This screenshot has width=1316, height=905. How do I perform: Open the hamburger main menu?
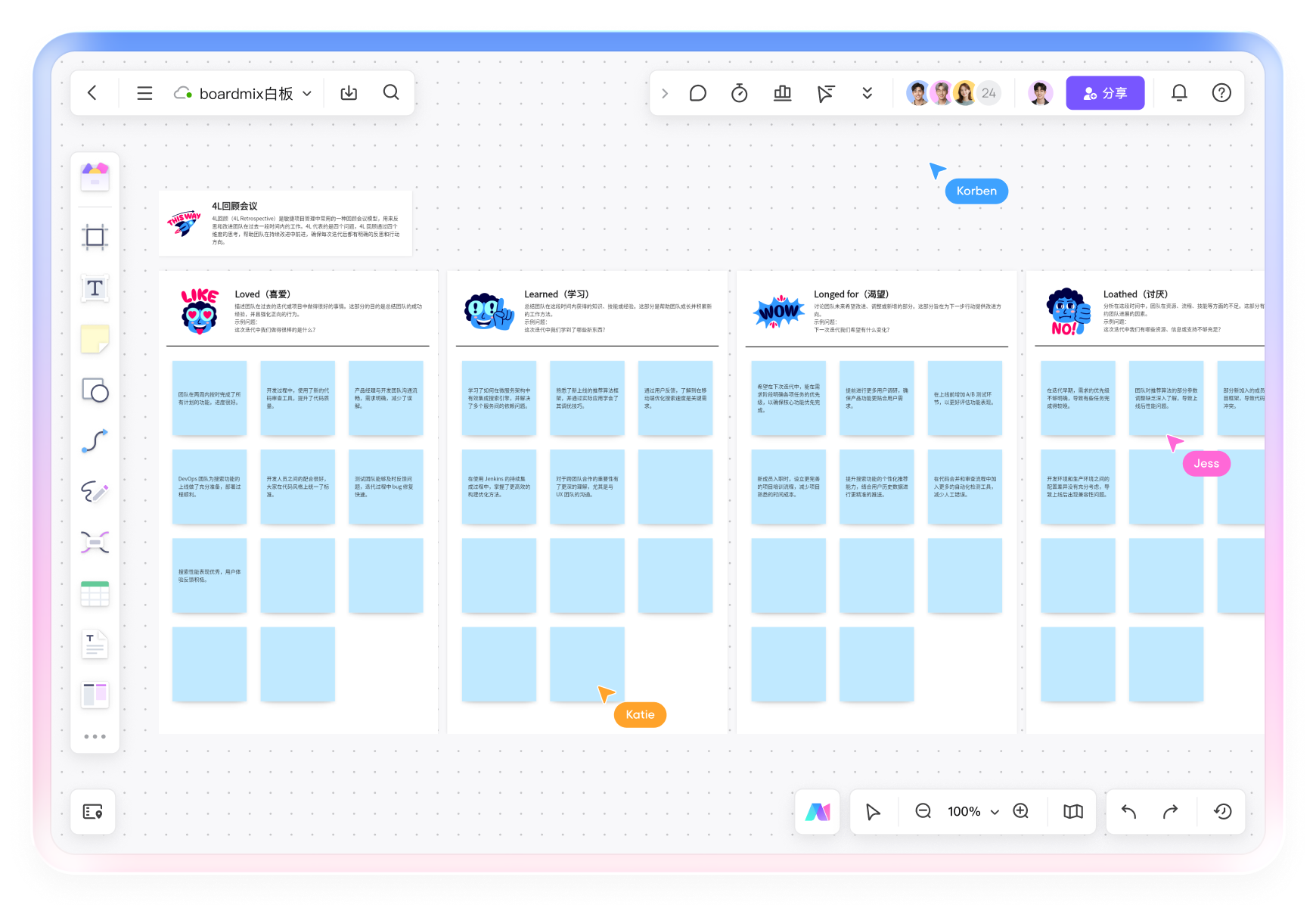144,93
